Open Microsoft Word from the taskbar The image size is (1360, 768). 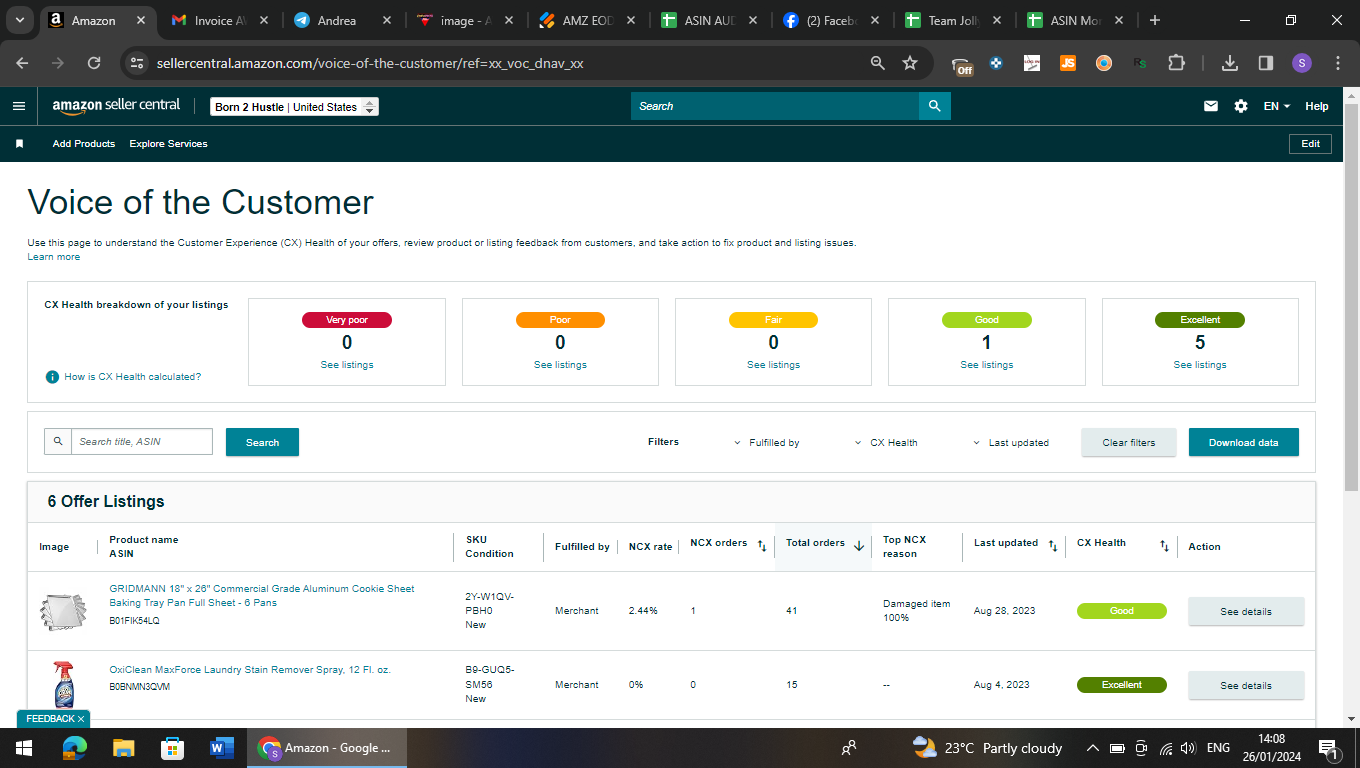[x=221, y=748]
